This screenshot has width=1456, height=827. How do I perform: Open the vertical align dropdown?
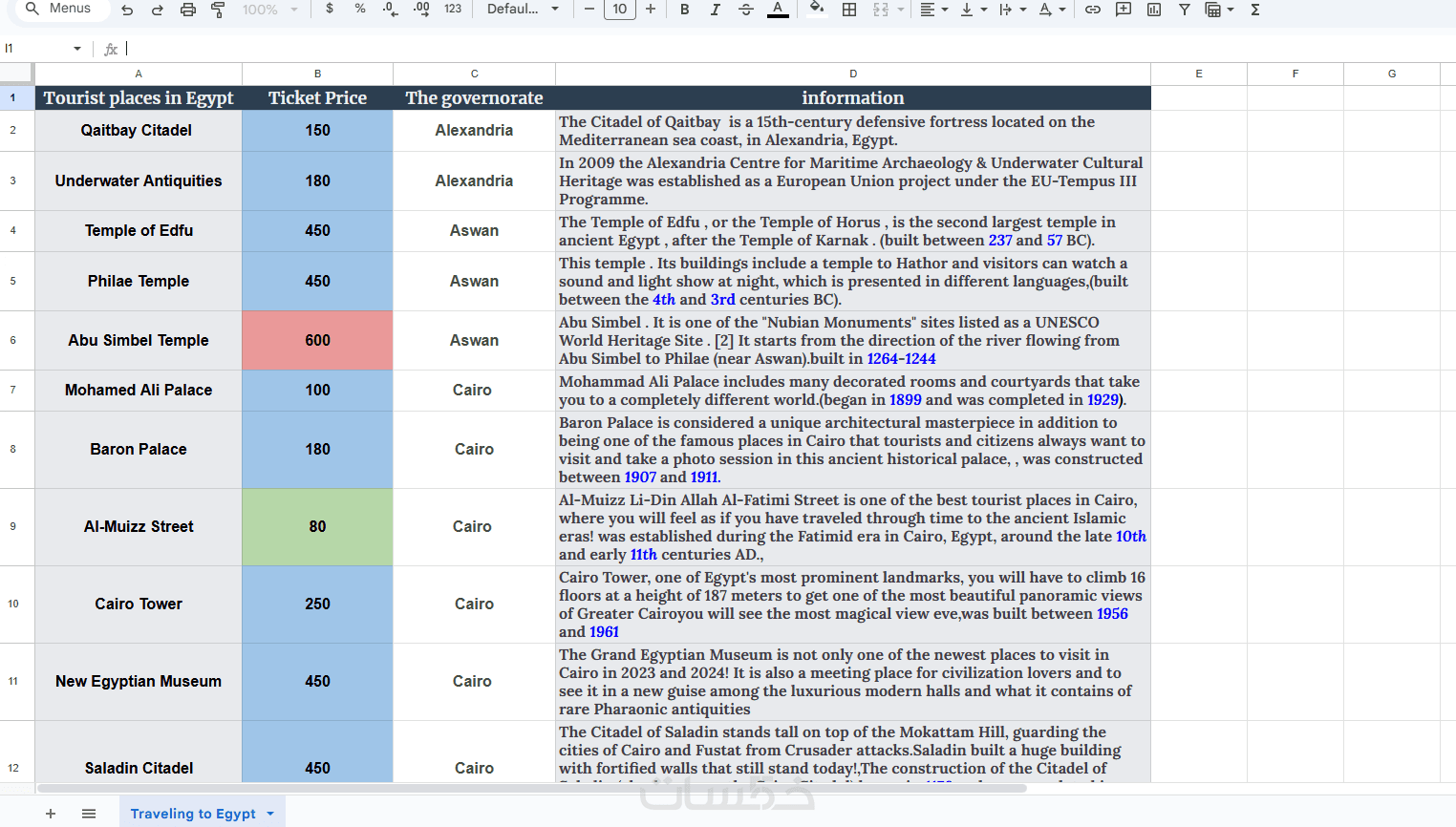click(974, 9)
